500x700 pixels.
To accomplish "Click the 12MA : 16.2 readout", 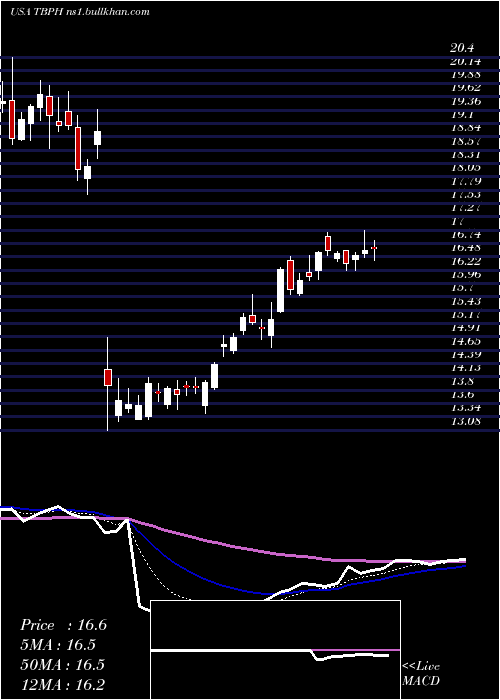I will point(62,684).
